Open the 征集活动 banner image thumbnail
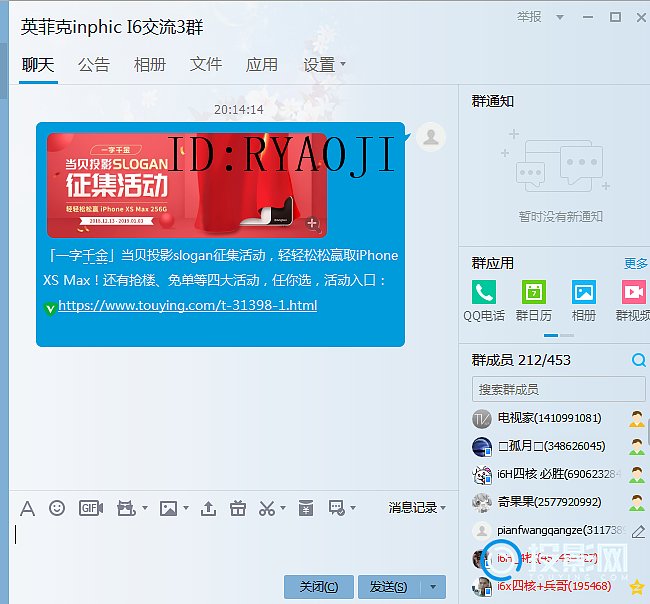Viewport: 650px width, 604px height. point(187,185)
